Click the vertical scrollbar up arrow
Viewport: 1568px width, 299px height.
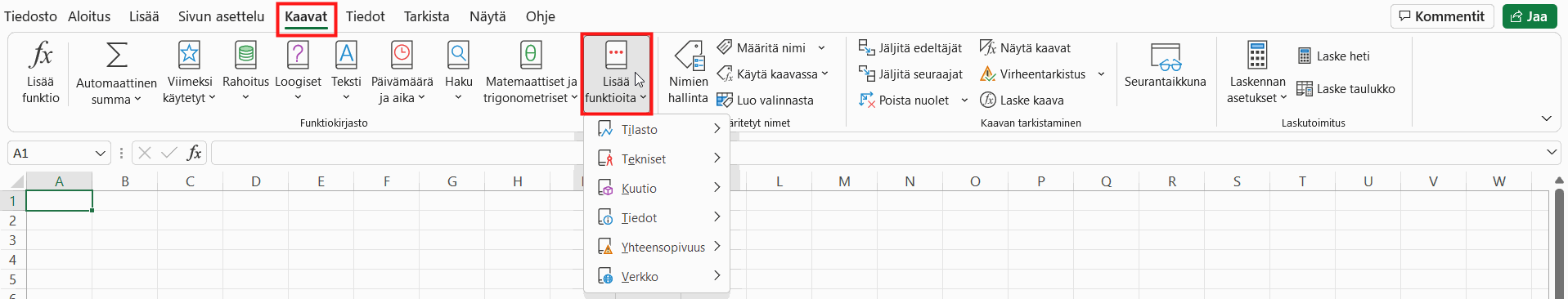click(1559, 181)
